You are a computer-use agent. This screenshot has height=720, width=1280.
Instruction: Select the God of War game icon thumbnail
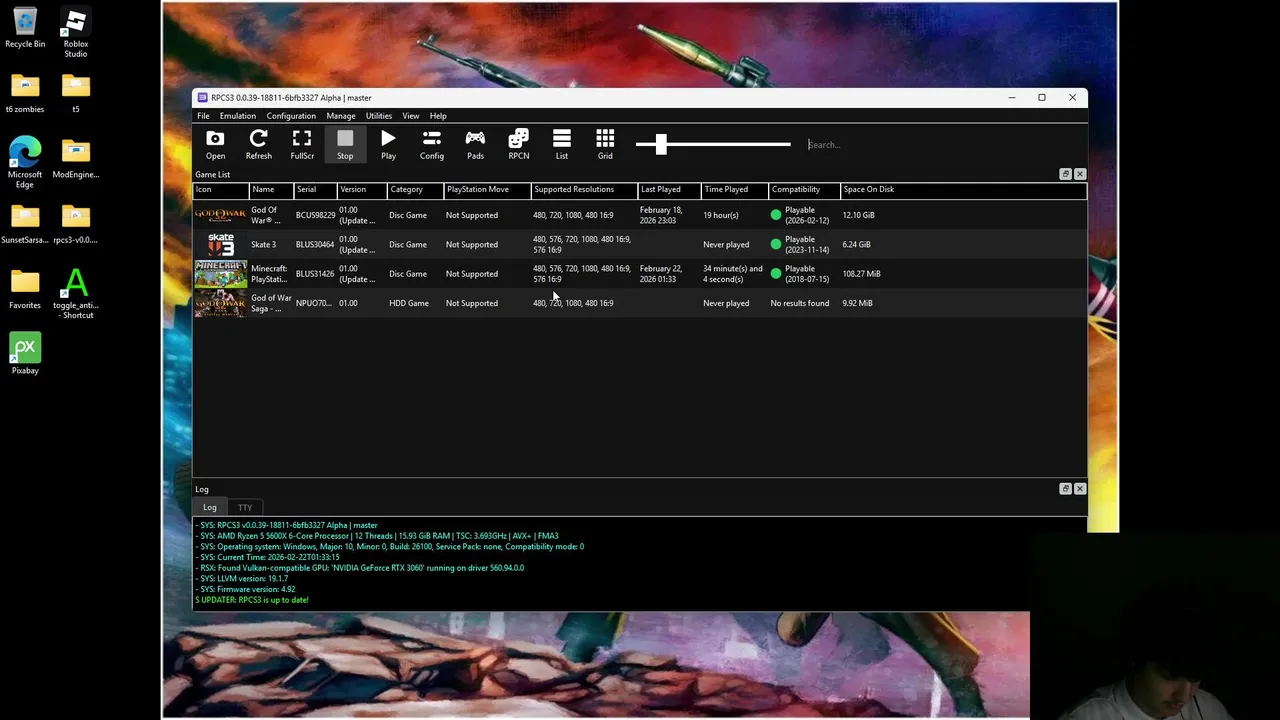(x=221, y=215)
